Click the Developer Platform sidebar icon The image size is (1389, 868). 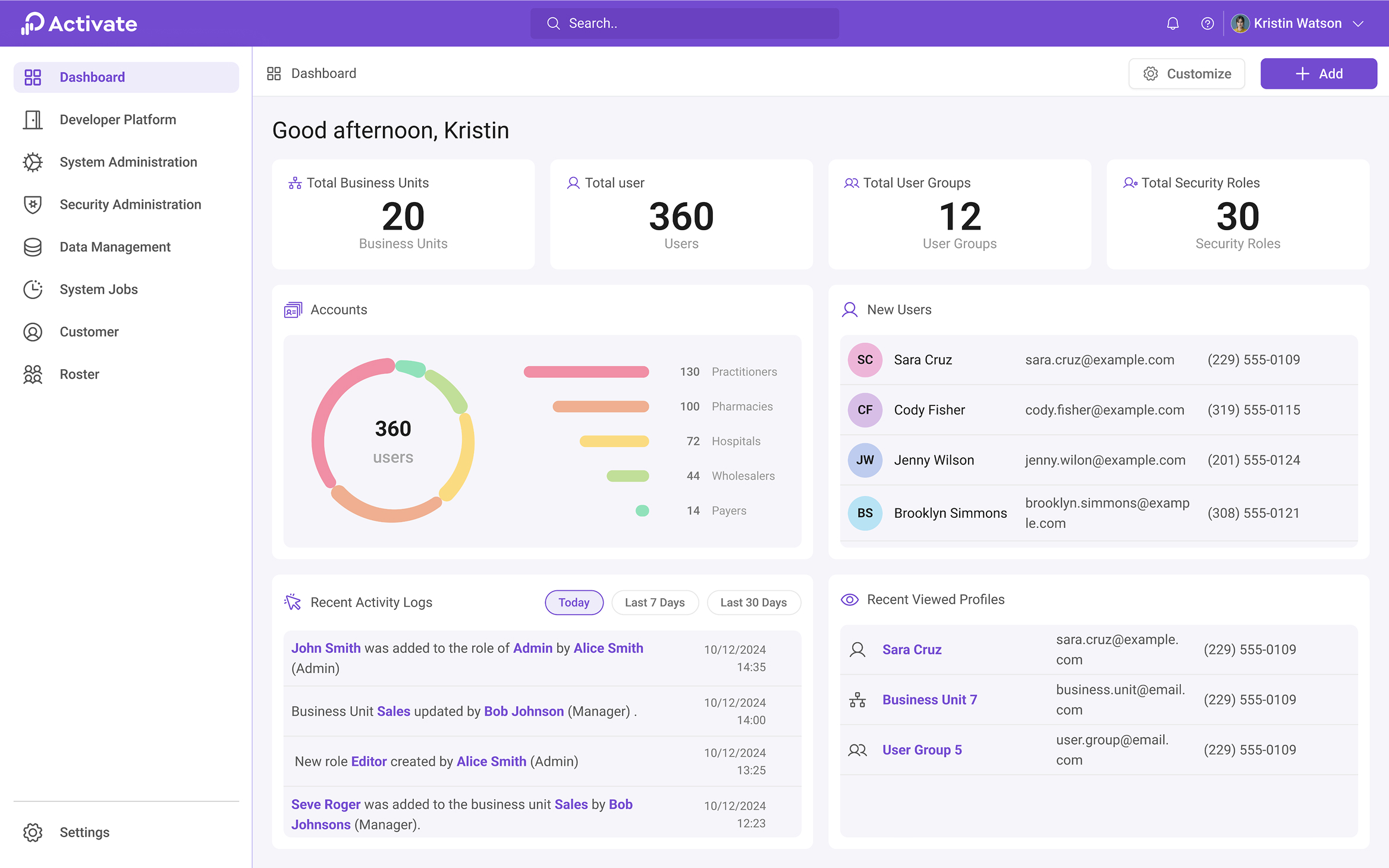coord(33,119)
